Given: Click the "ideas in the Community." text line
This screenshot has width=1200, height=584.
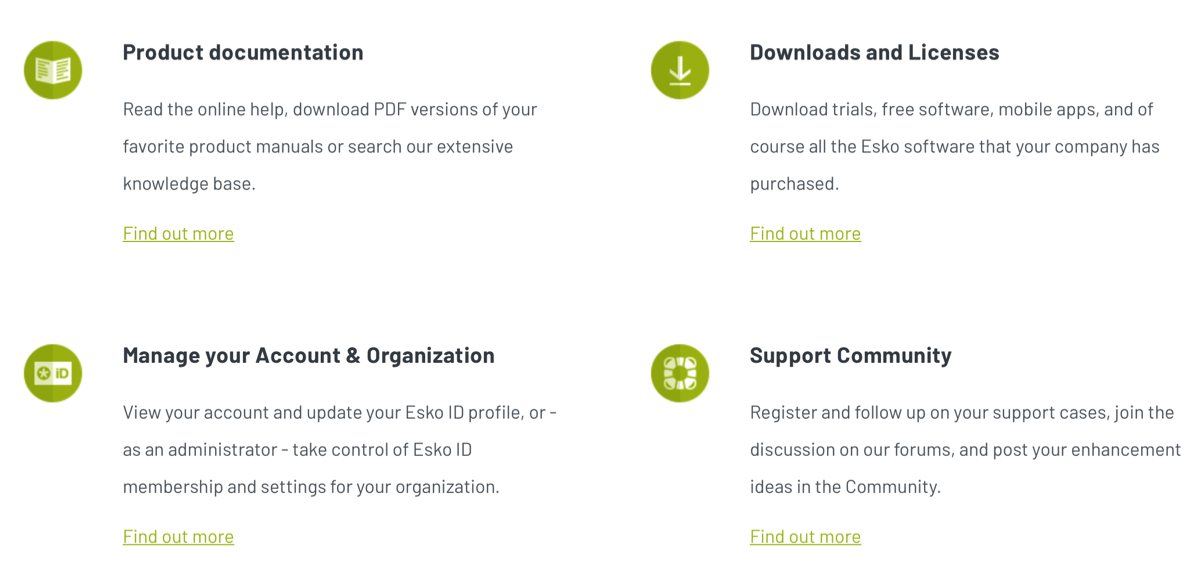Looking at the screenshot, I should pos(845,487).
